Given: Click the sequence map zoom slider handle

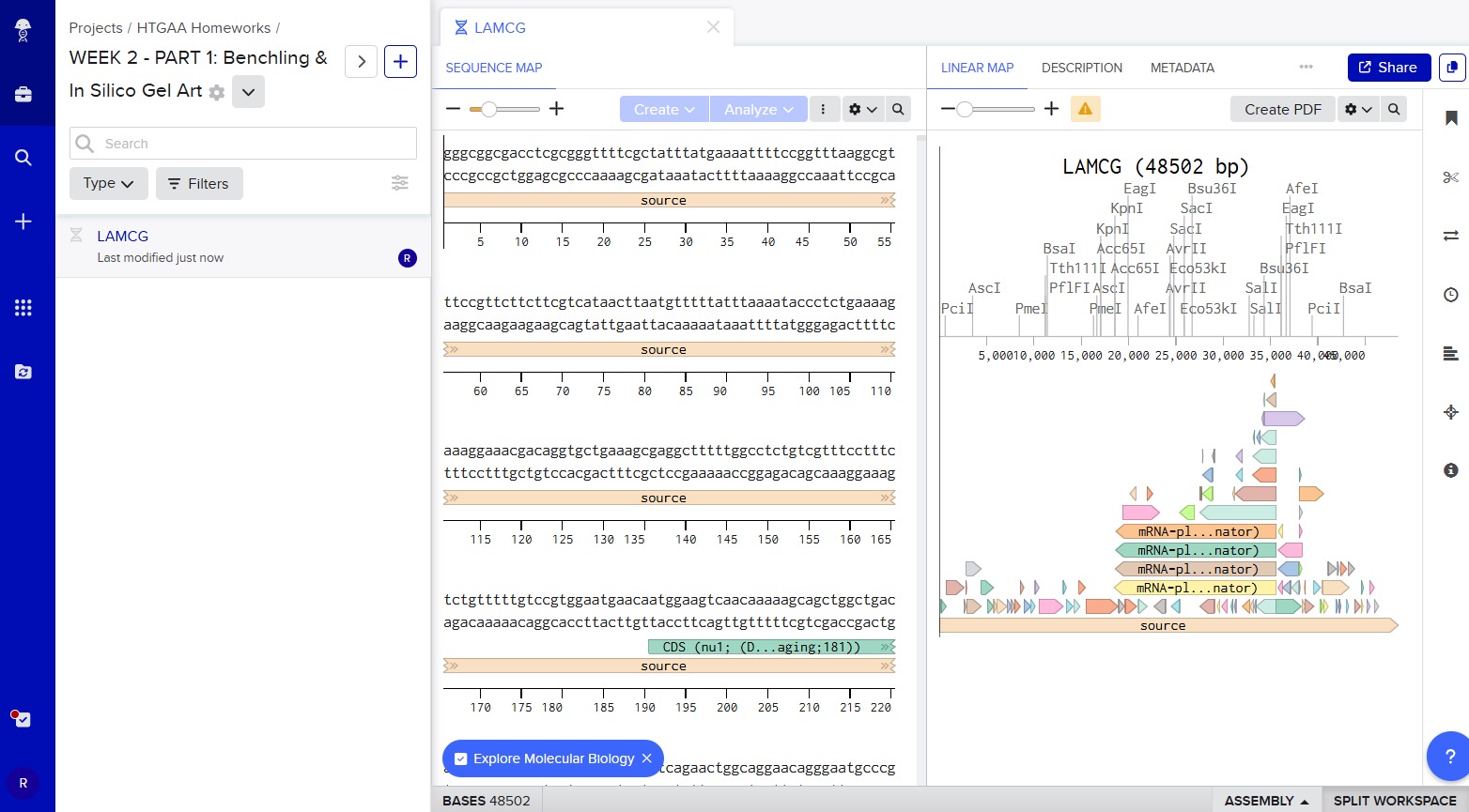Looking at the screenshot, I should click(x=488, y=110).
